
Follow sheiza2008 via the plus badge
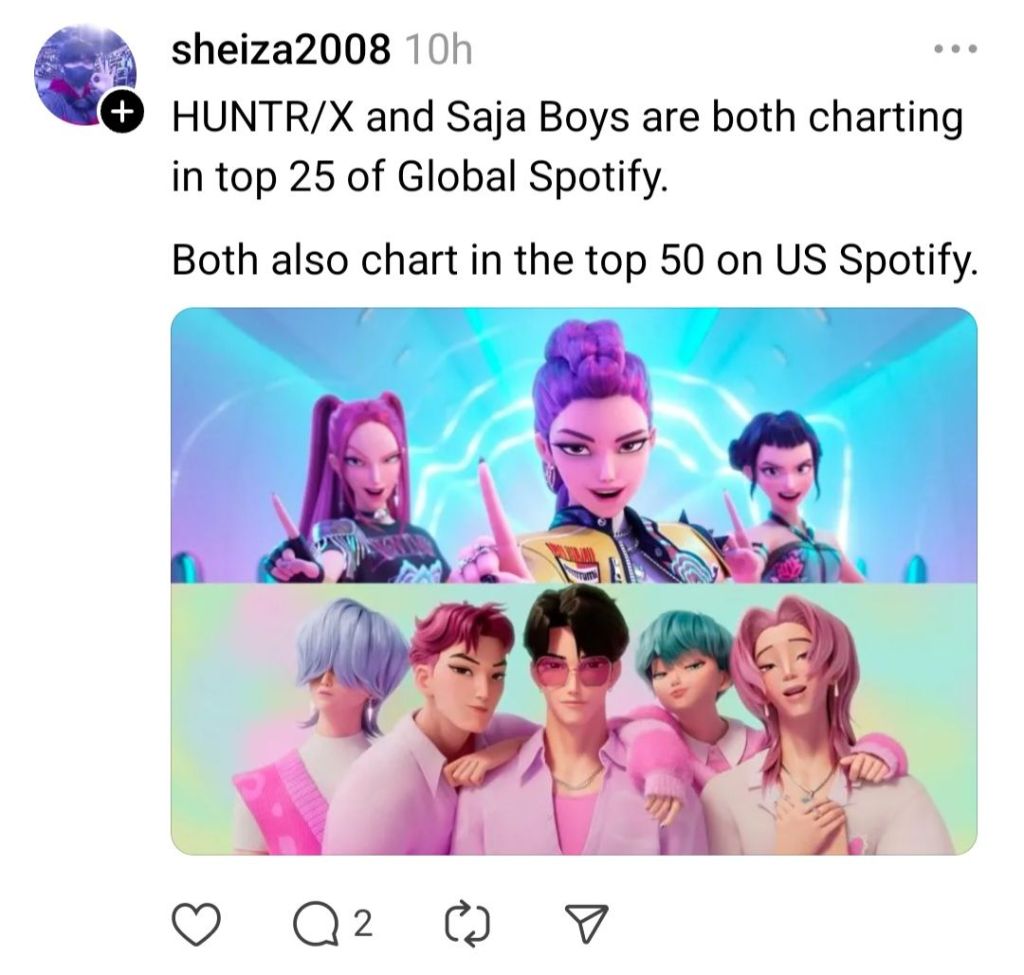(120, 113)
